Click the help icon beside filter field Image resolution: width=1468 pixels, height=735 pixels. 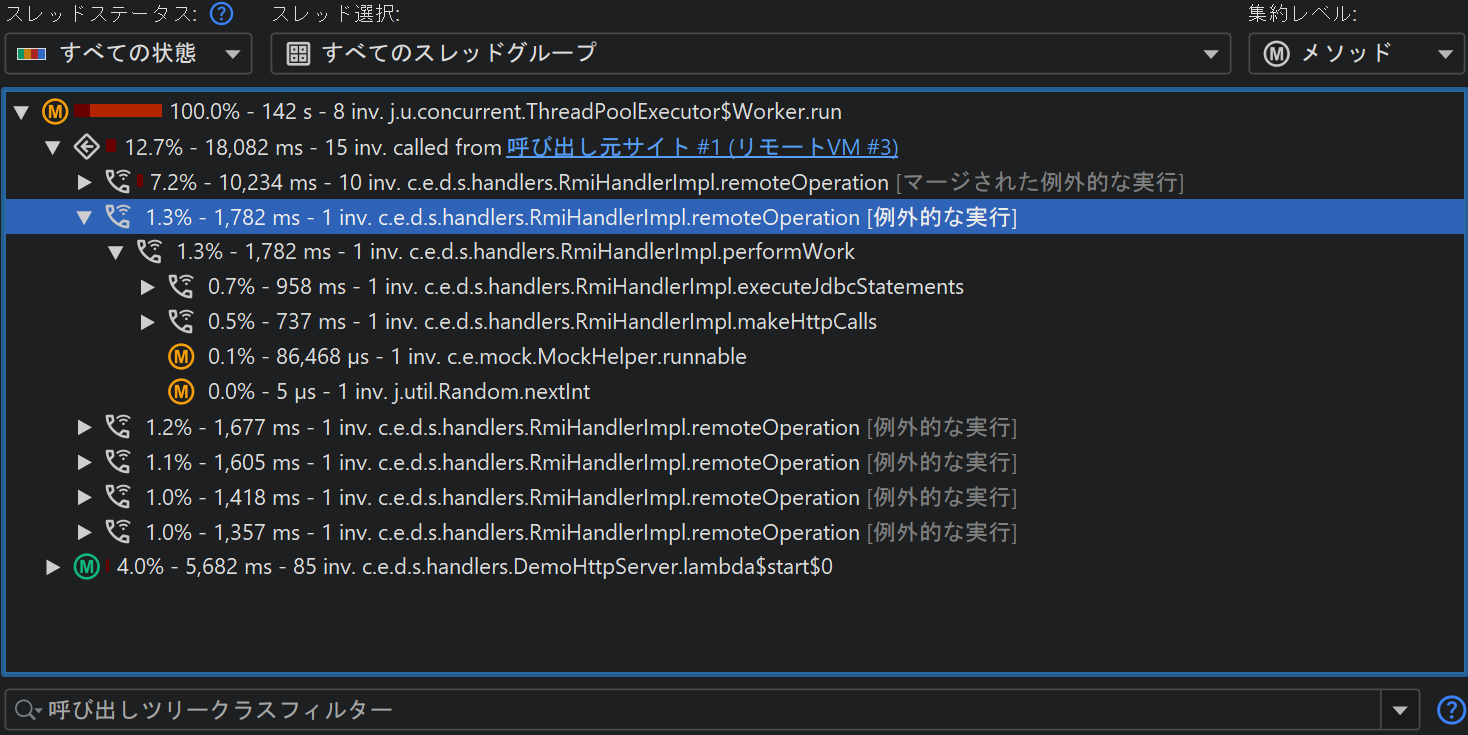click(x=1450, y=710)
